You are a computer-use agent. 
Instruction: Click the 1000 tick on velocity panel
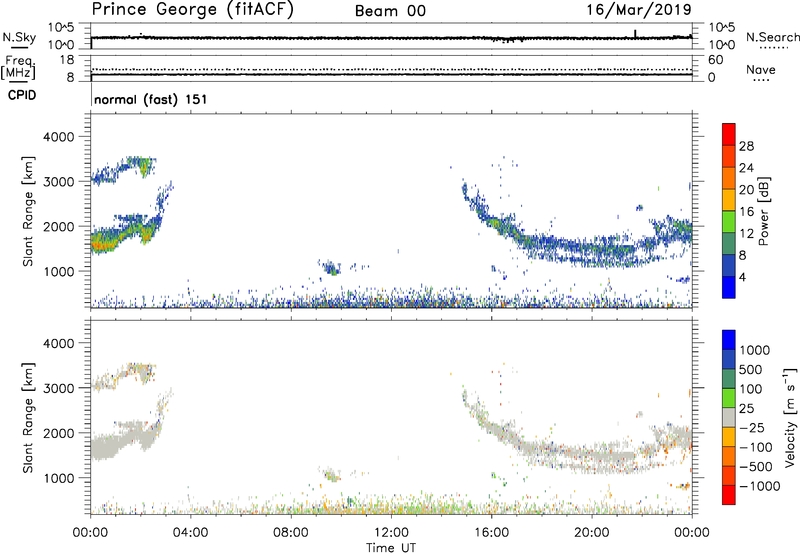59,478
